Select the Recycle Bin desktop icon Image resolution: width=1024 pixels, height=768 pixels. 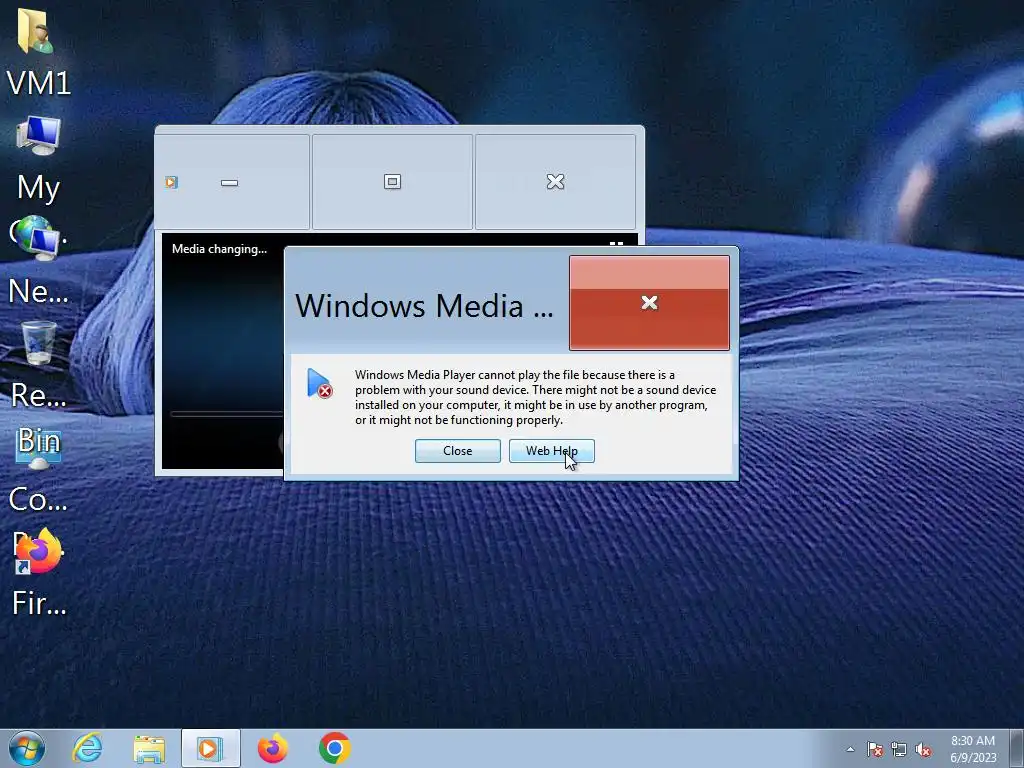point(38,366)
